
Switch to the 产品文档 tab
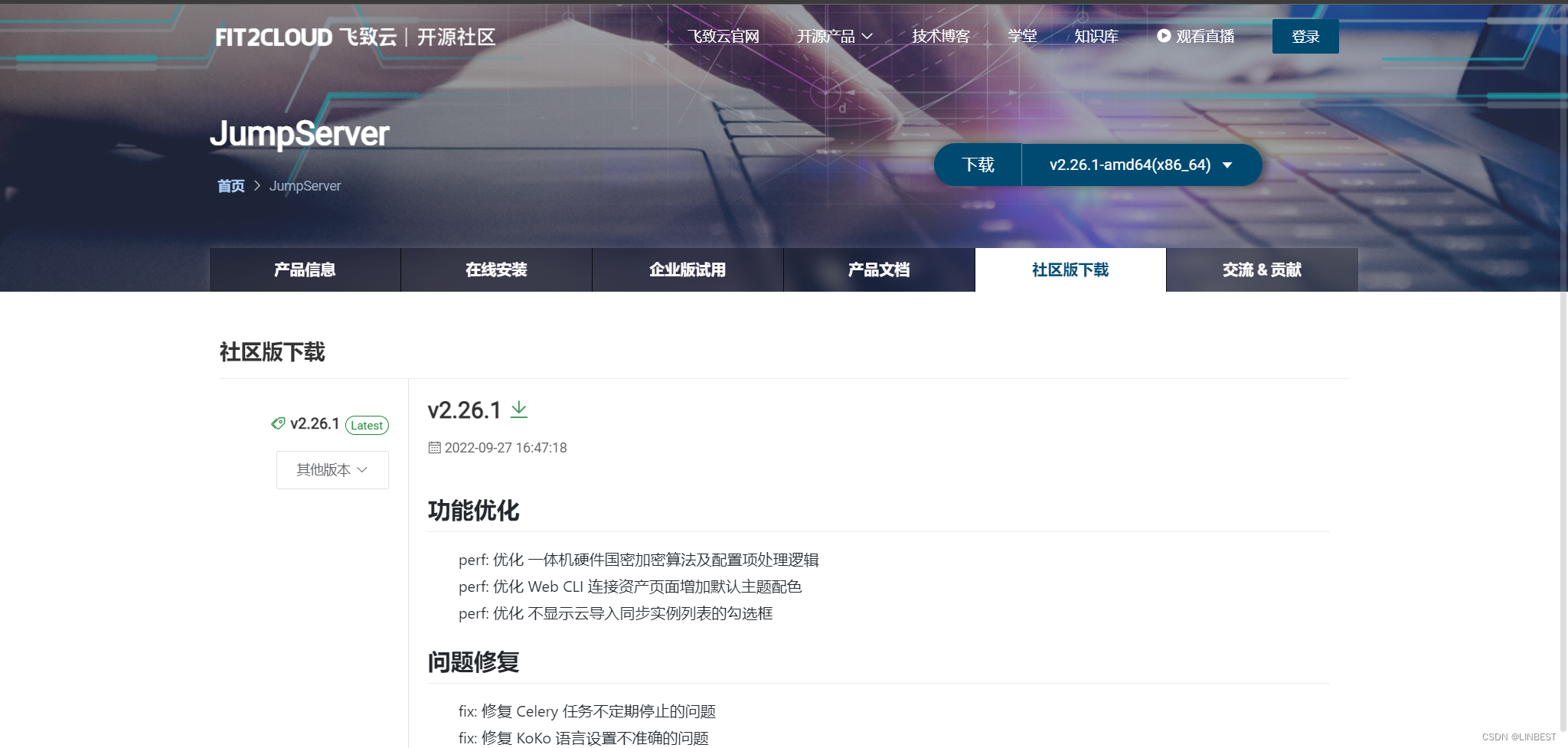click(878, 269)
